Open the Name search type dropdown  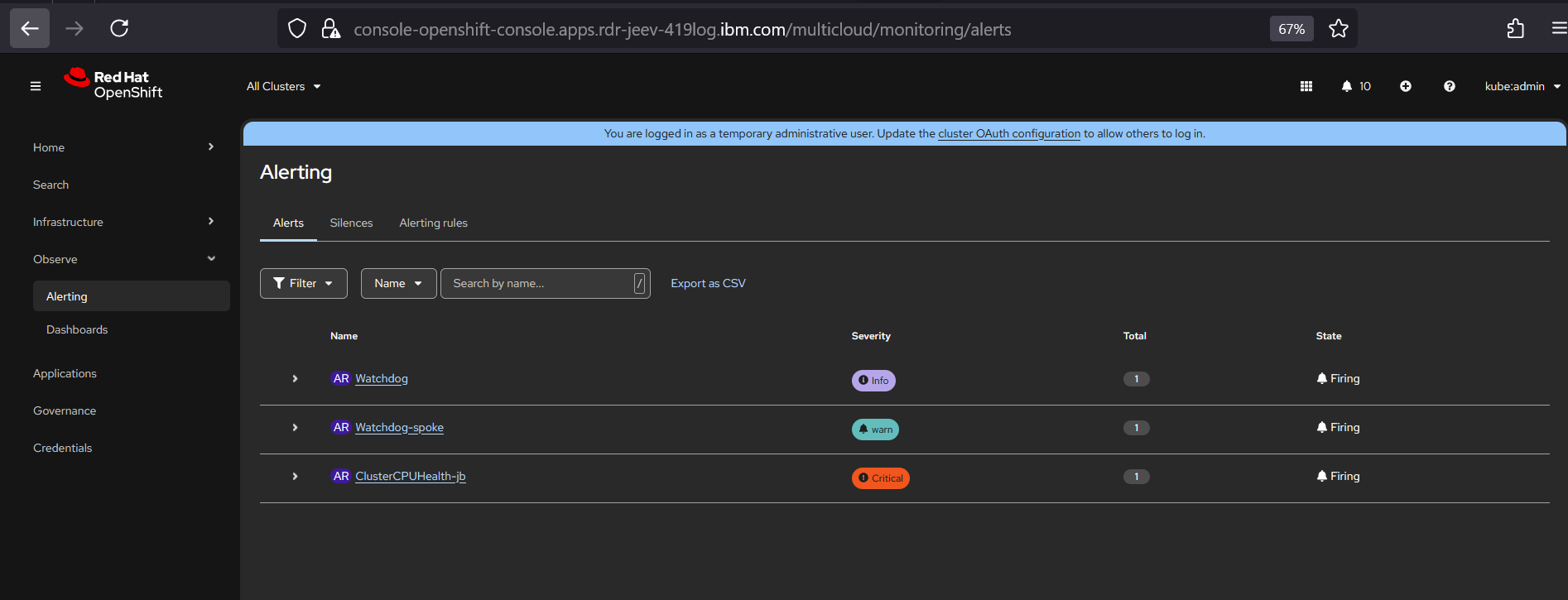click(398, 283)
